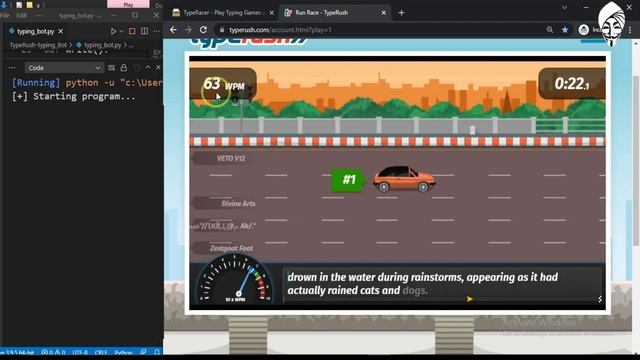Click the WPM speedometer gauge
This screenshot has height=360, width=640.
click(235, 280)
